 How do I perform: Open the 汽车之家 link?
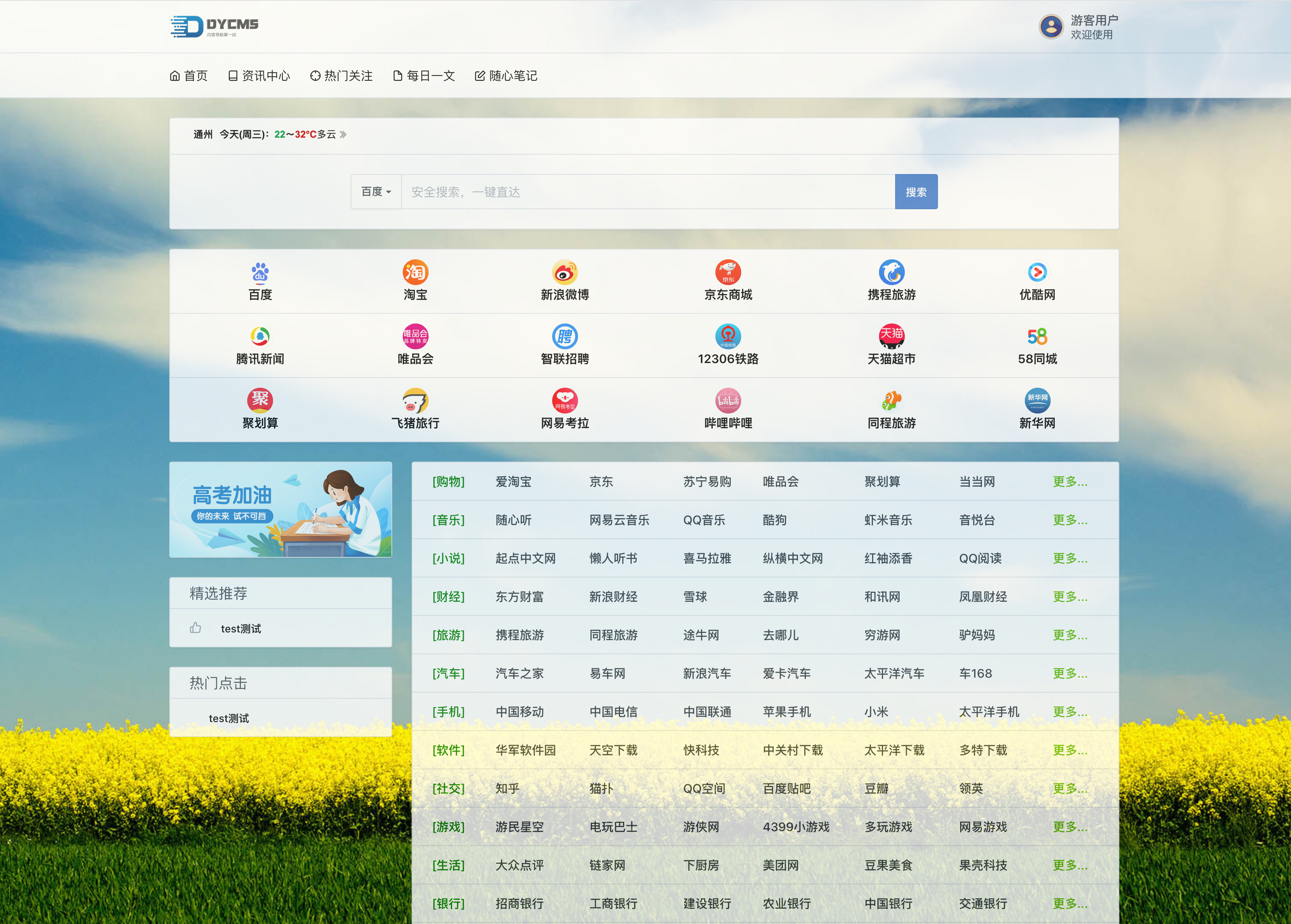519,674
